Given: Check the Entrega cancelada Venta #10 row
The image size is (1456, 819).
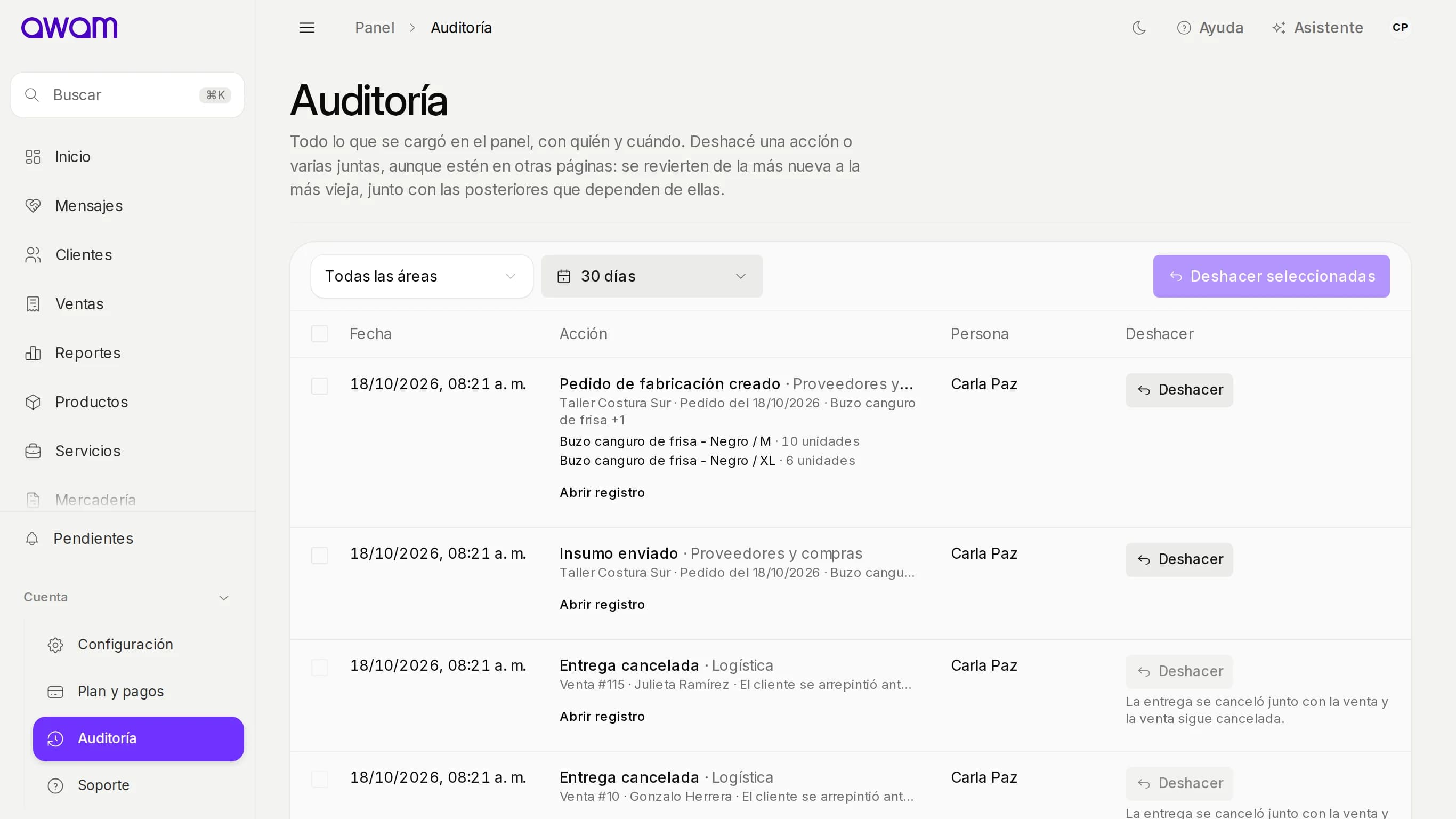Looking at the screenshot, I should (x=320, y=780).
